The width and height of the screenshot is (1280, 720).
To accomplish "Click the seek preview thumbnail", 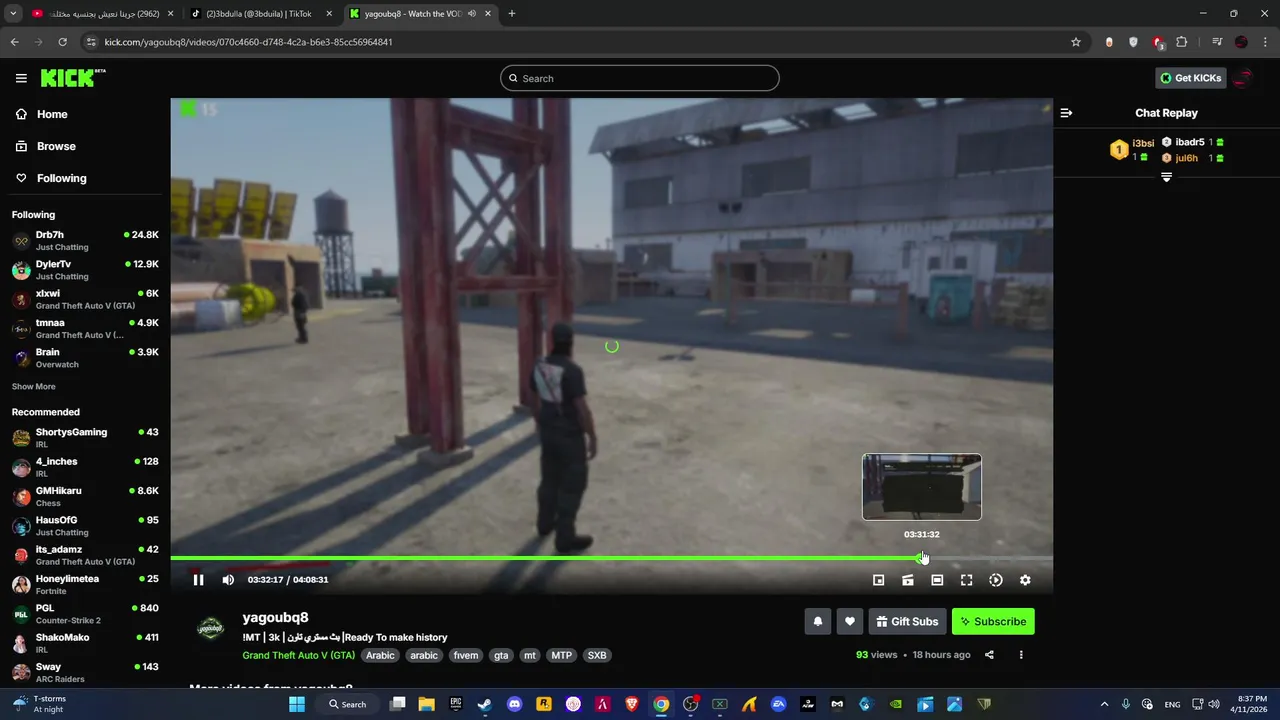I will pyautogui.click(x=922, y=487).
